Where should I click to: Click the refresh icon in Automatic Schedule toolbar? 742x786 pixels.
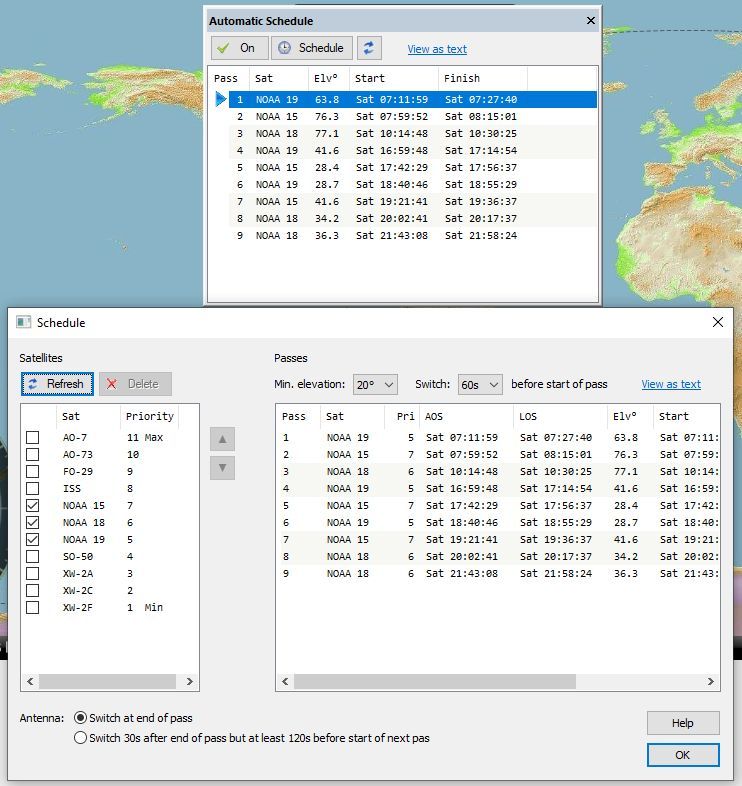click(x=370, y=48)
